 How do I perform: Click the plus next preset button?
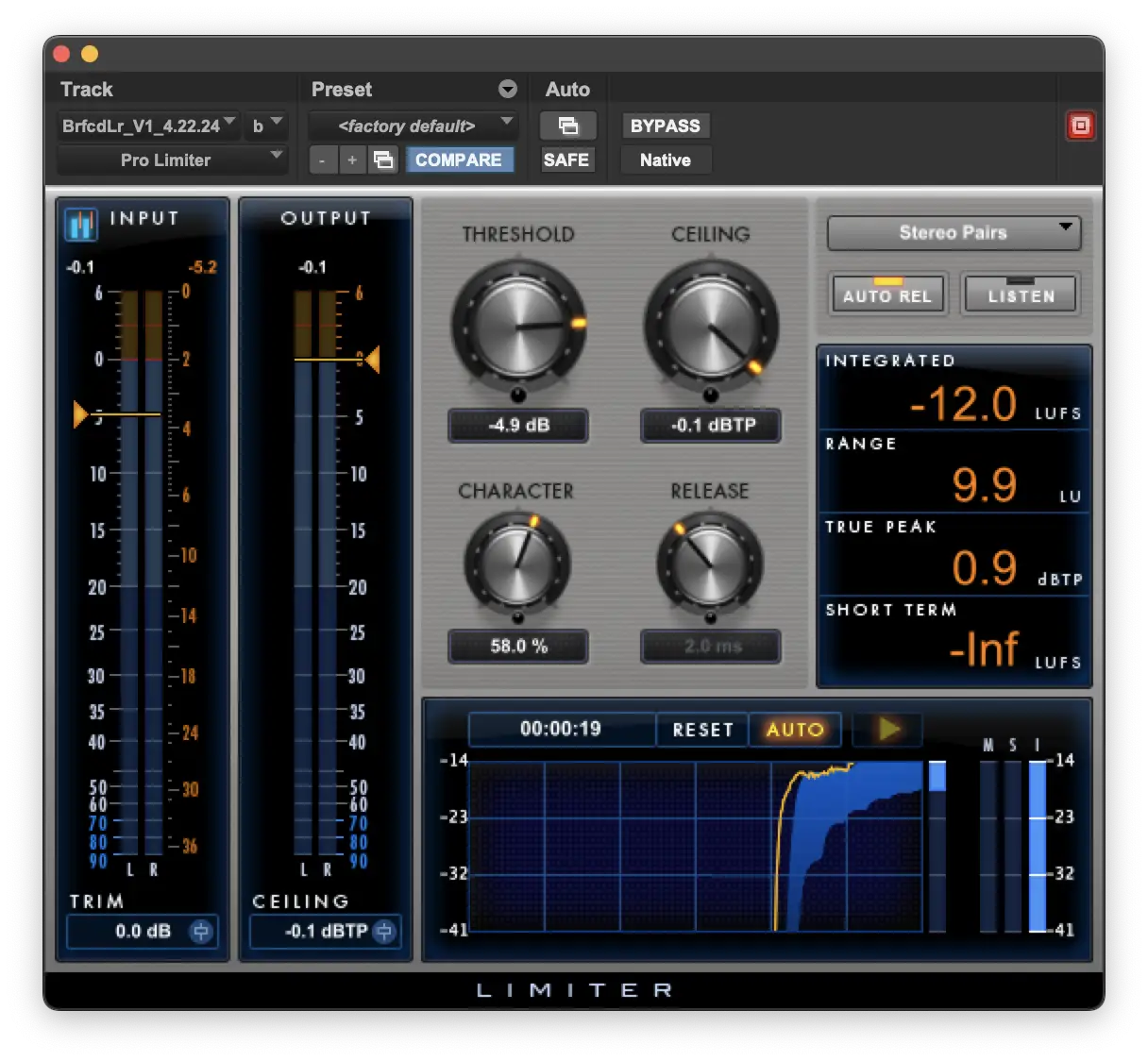pos(352,160)
